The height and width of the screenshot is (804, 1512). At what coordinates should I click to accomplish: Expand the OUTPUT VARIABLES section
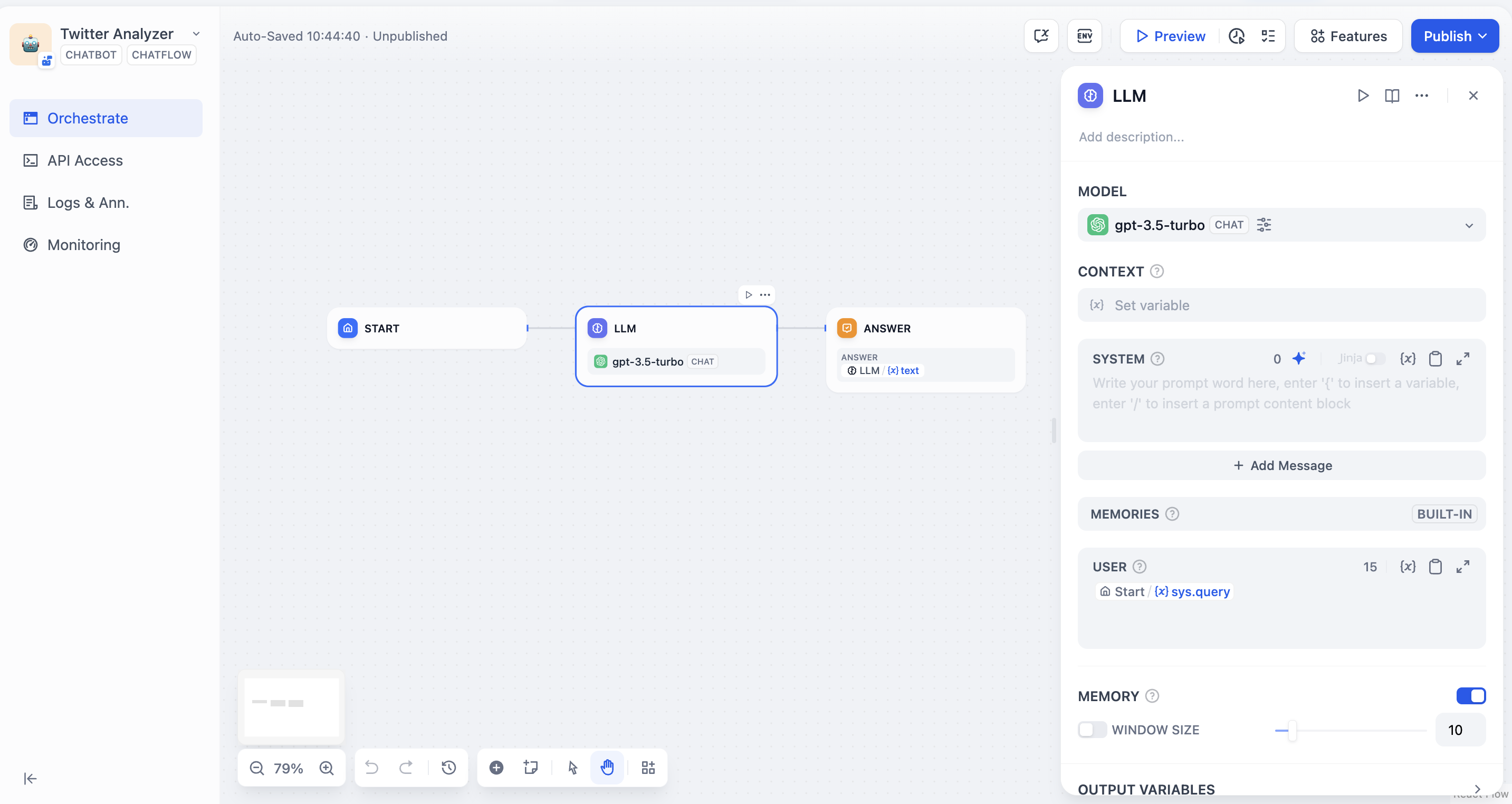point(1477,789)
